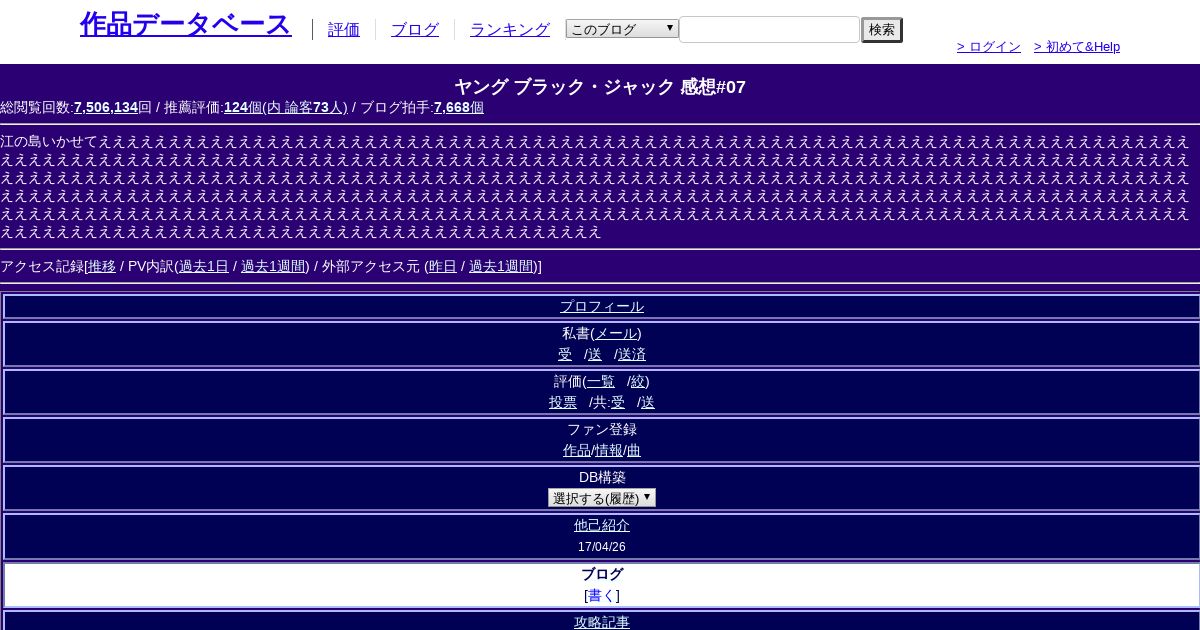Screen dimensions: 1200x630
Task: Open the > ログイン link
Action: (x=989, y=47)
